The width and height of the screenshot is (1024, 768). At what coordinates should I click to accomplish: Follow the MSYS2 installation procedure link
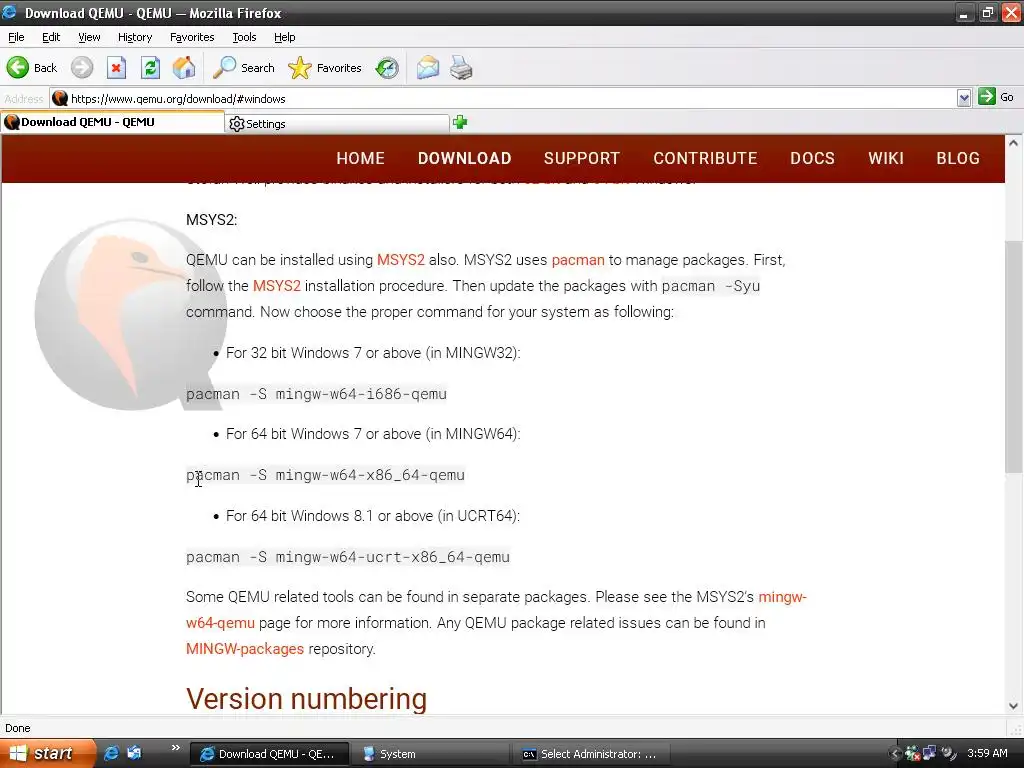point(277,286)
